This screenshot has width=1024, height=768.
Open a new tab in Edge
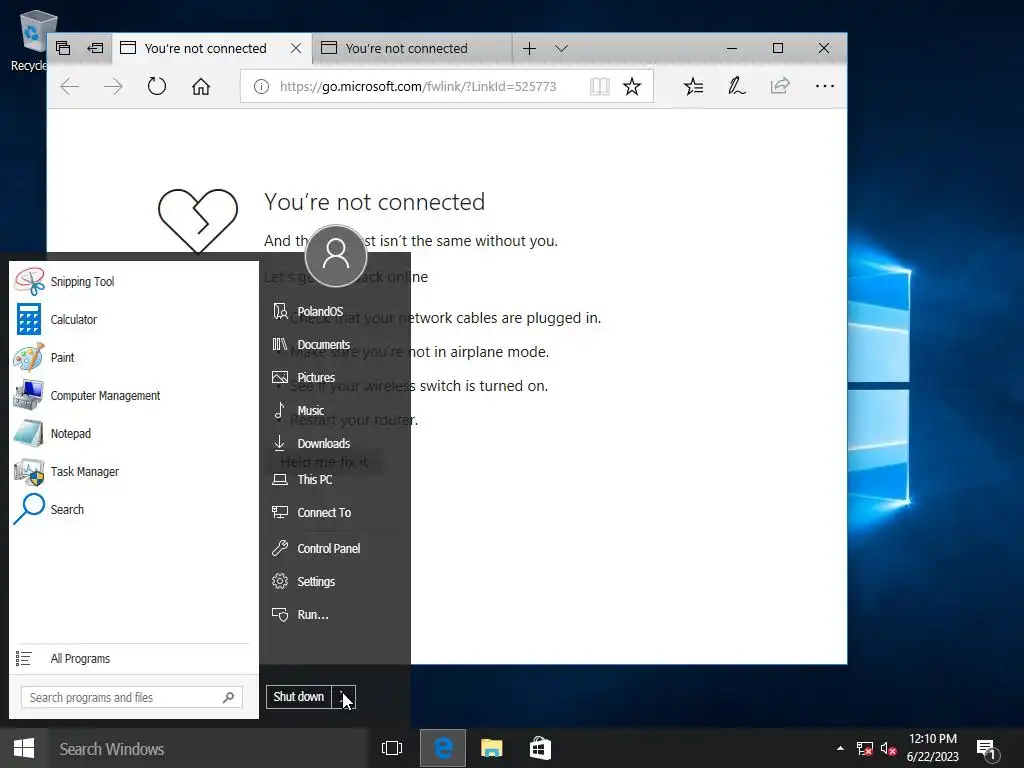[x=530, y=48]
